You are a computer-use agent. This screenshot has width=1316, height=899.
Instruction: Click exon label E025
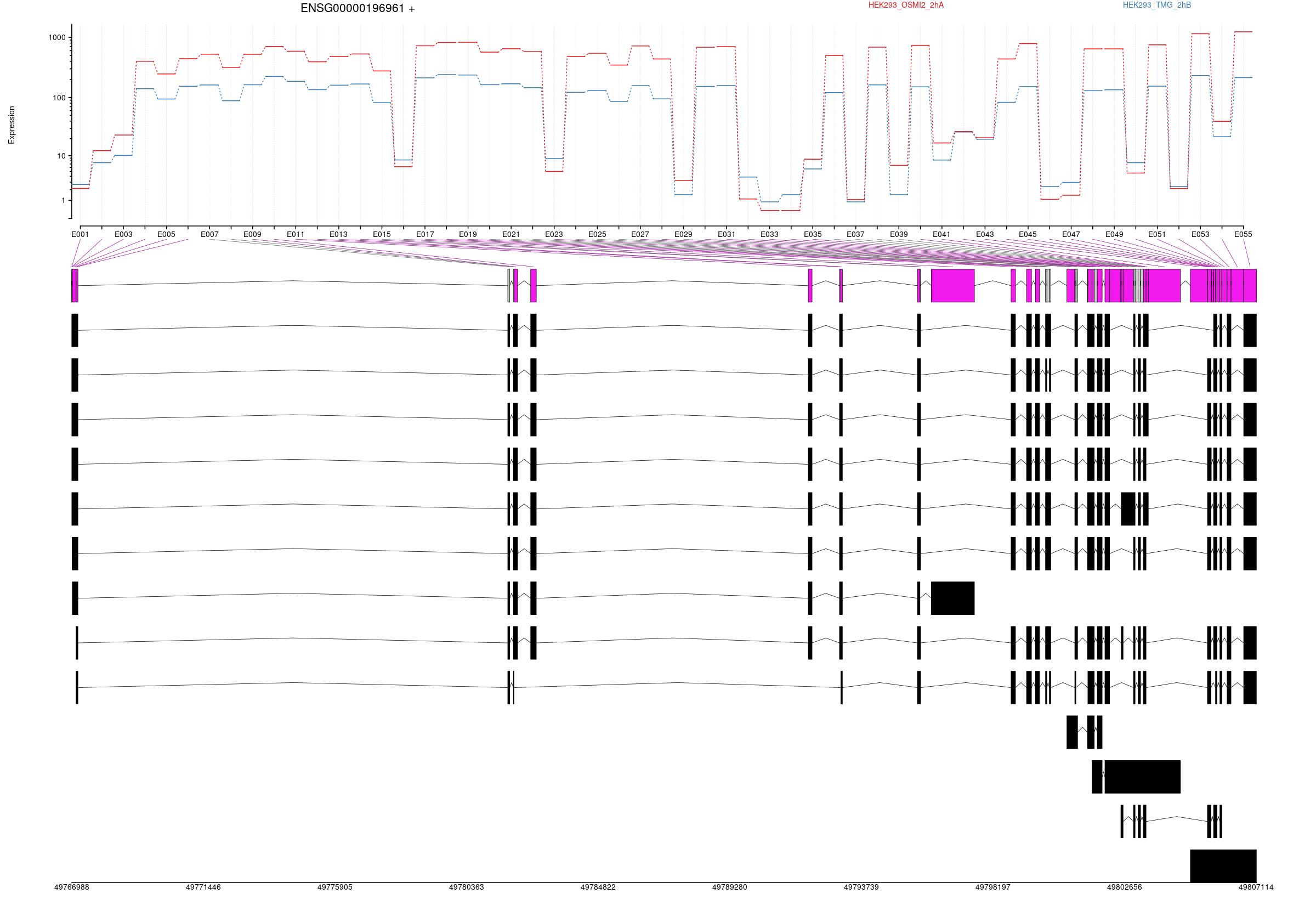597,234
